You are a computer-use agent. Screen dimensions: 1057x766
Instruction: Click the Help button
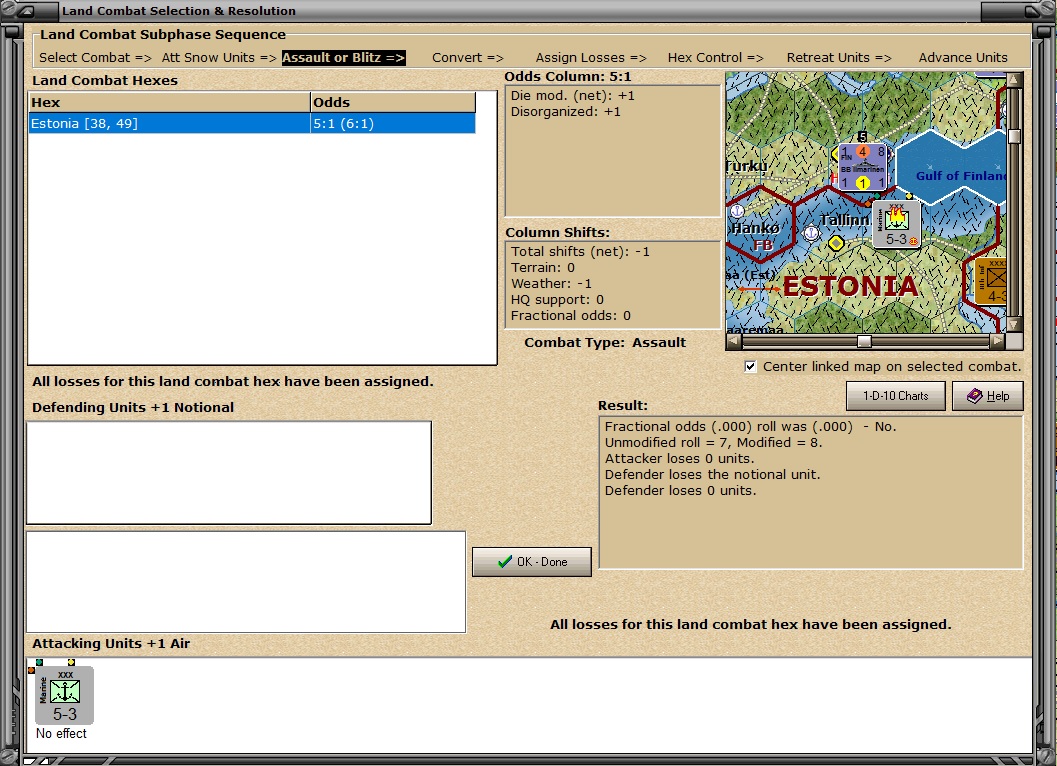(988, 396)
